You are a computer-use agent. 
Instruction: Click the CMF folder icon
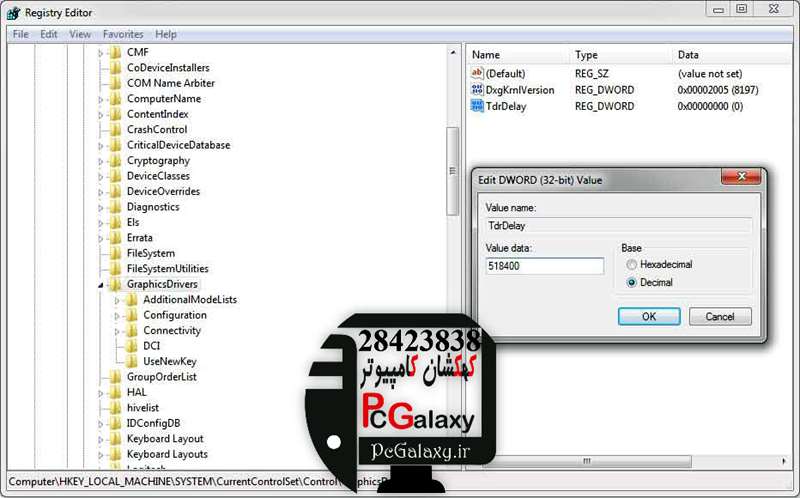point(116,52)
